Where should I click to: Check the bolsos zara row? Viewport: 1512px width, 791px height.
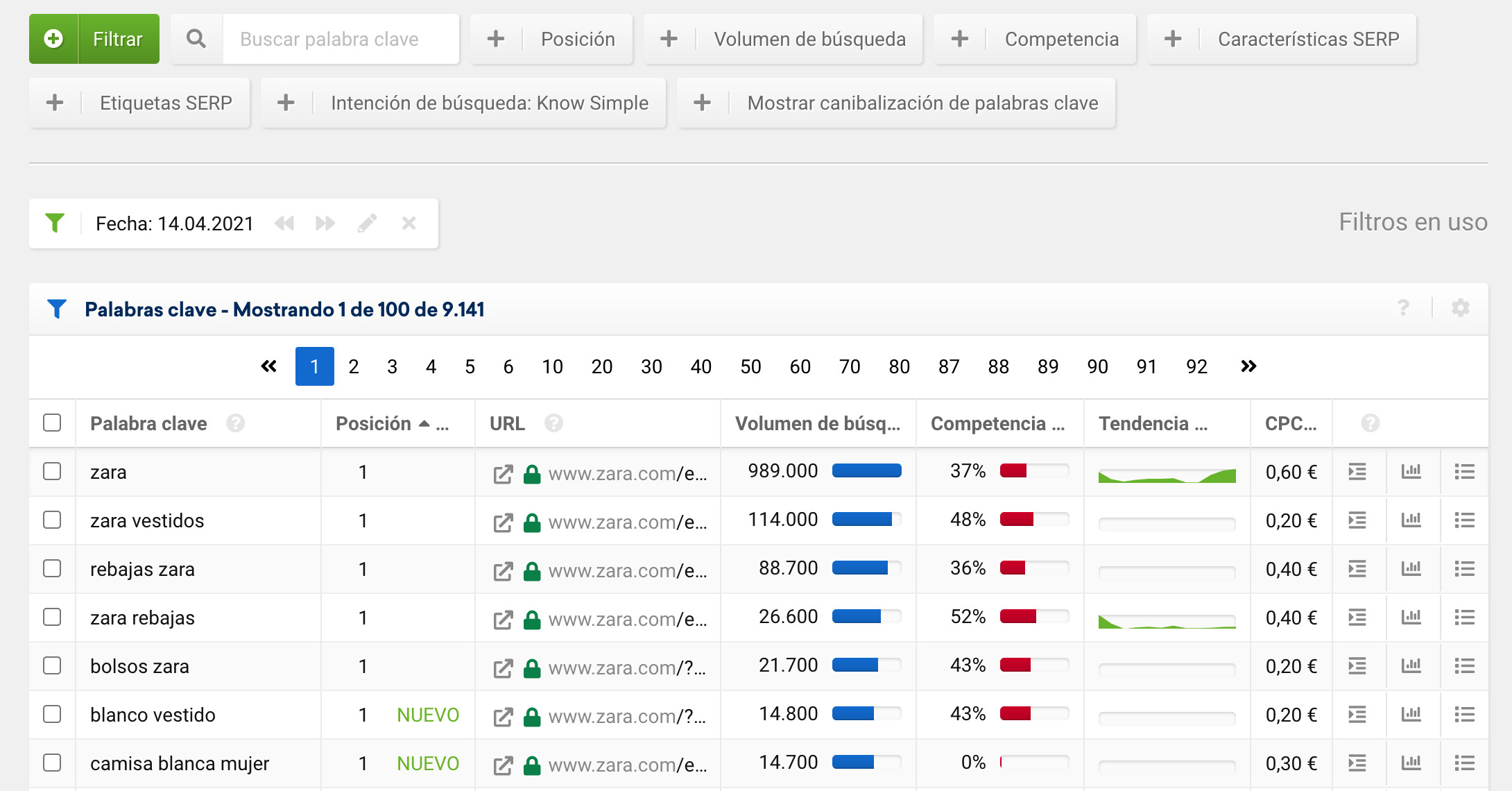tap(52, 665)
